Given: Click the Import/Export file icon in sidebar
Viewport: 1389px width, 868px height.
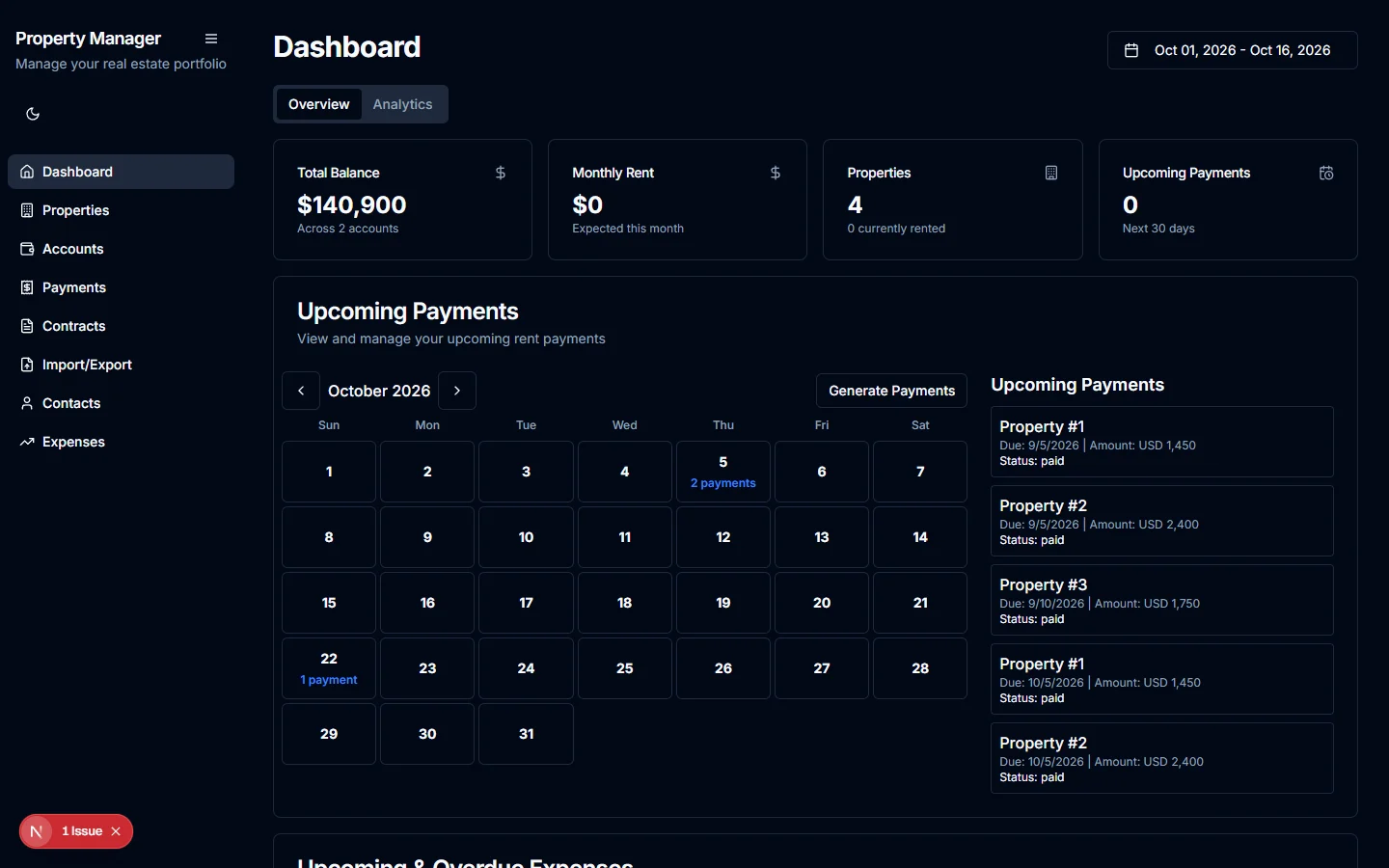Looking at the screenshot, I should pos(27,365).
